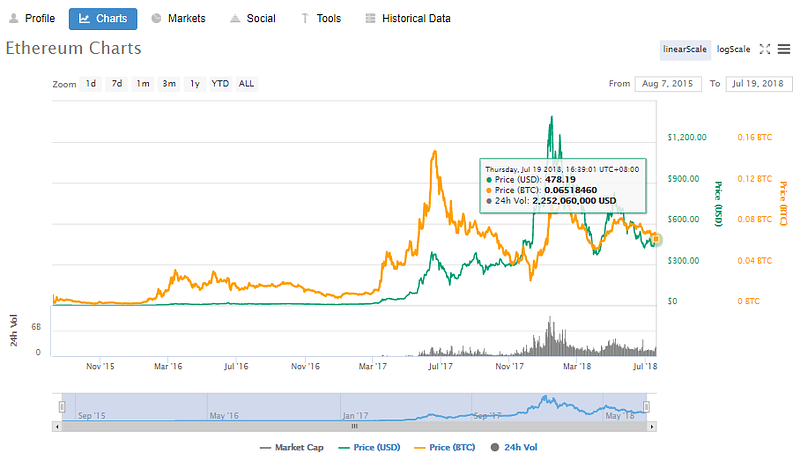800x462 pixels.
Task: Toggle Market Cap series in legend
Action: pos(292,448)
